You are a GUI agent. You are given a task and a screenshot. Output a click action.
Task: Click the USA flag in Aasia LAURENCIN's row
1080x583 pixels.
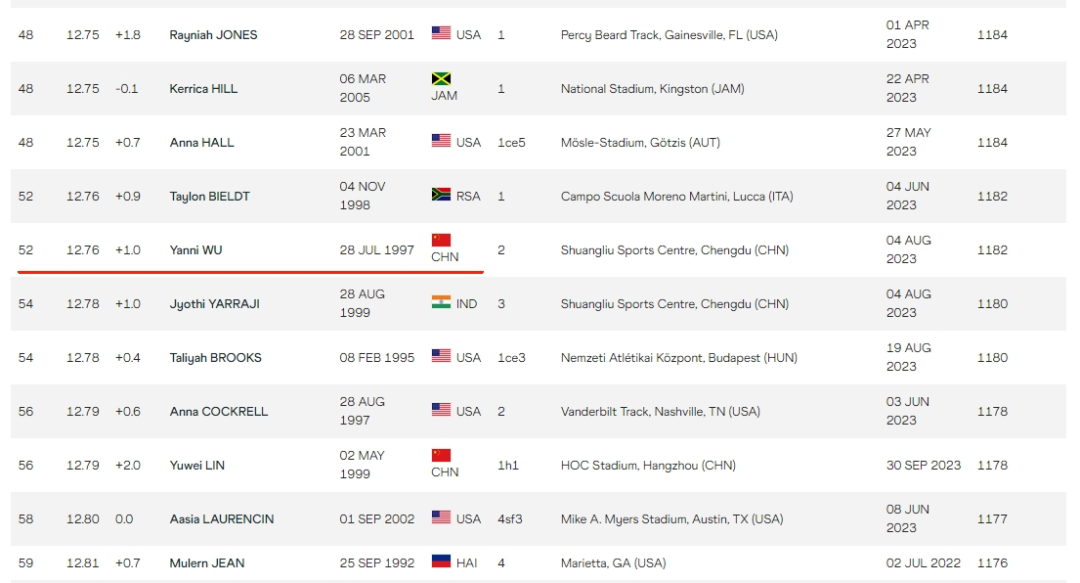[x=441, y=518]
